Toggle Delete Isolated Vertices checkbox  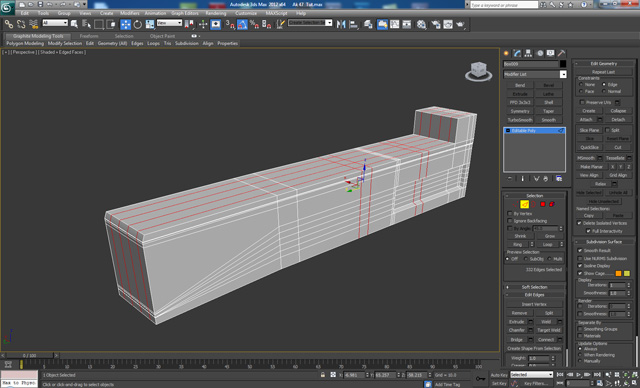pyautogui.click(x=579, y=223)
